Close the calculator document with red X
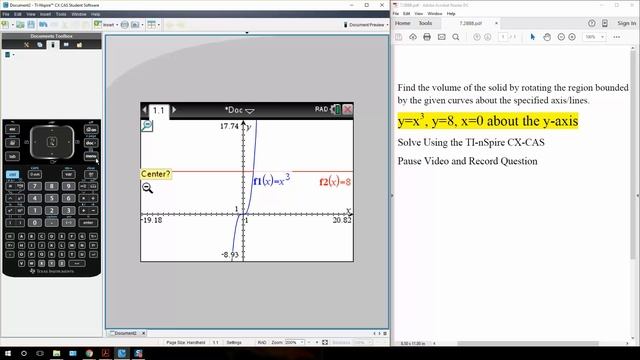This screenshot has width=640, height=360. tap(348, 109)
